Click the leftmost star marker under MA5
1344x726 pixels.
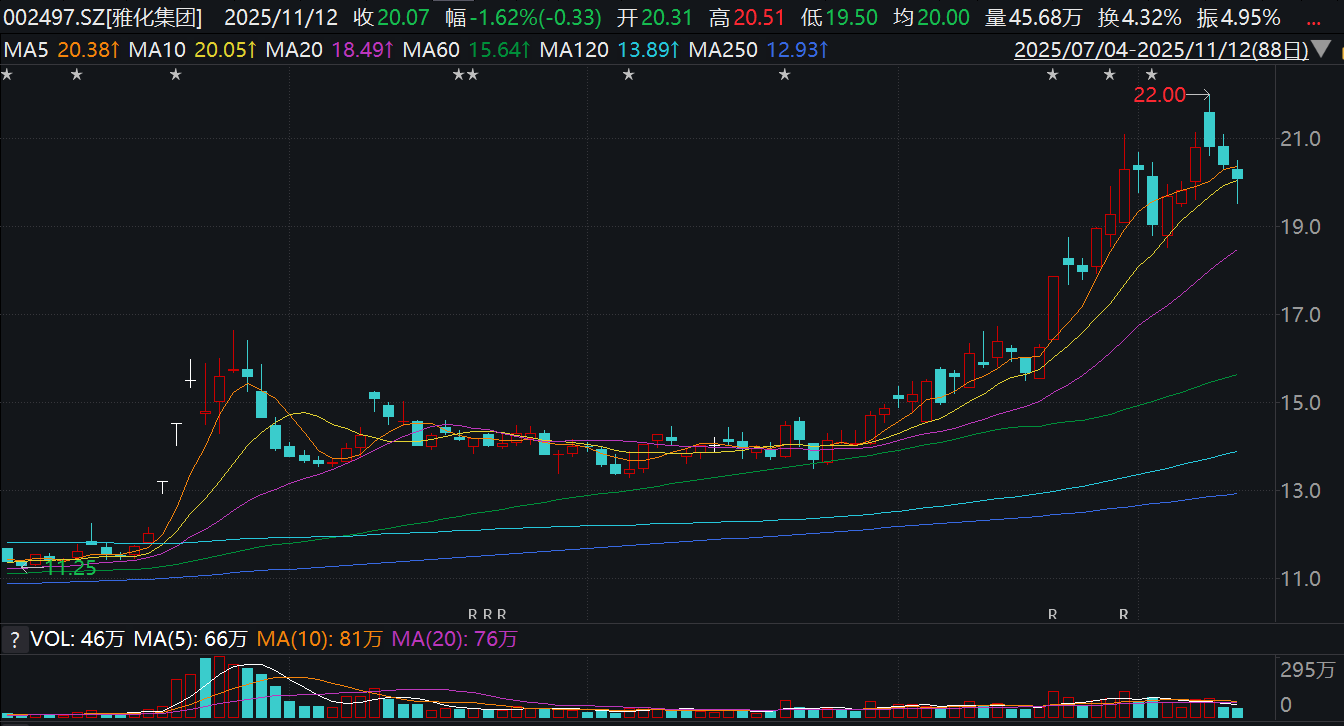tap(6, 75)
